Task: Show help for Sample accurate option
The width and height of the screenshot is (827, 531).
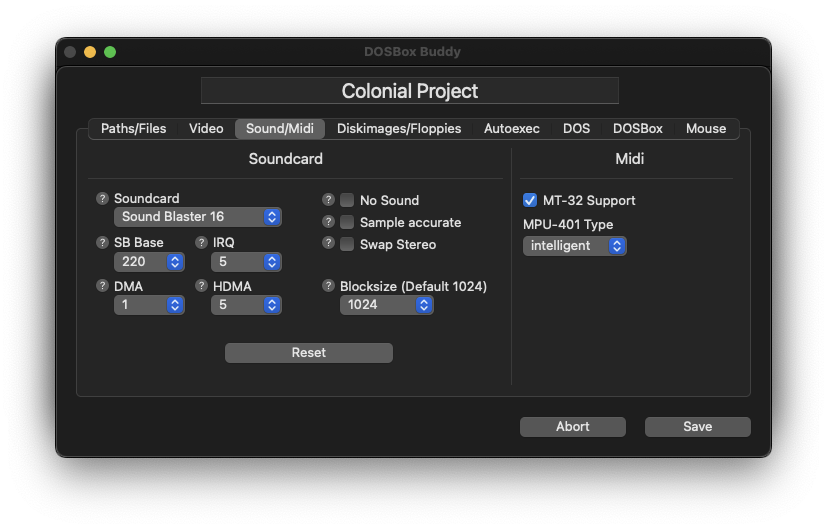Action: tap(328, 222)
